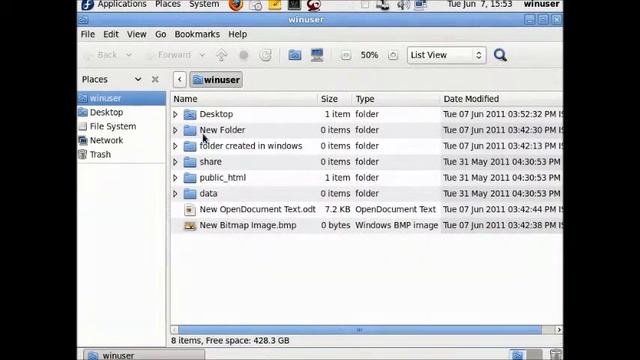Click the public_html folder icon
Screen dimensions: 640x360
[190, 178]
